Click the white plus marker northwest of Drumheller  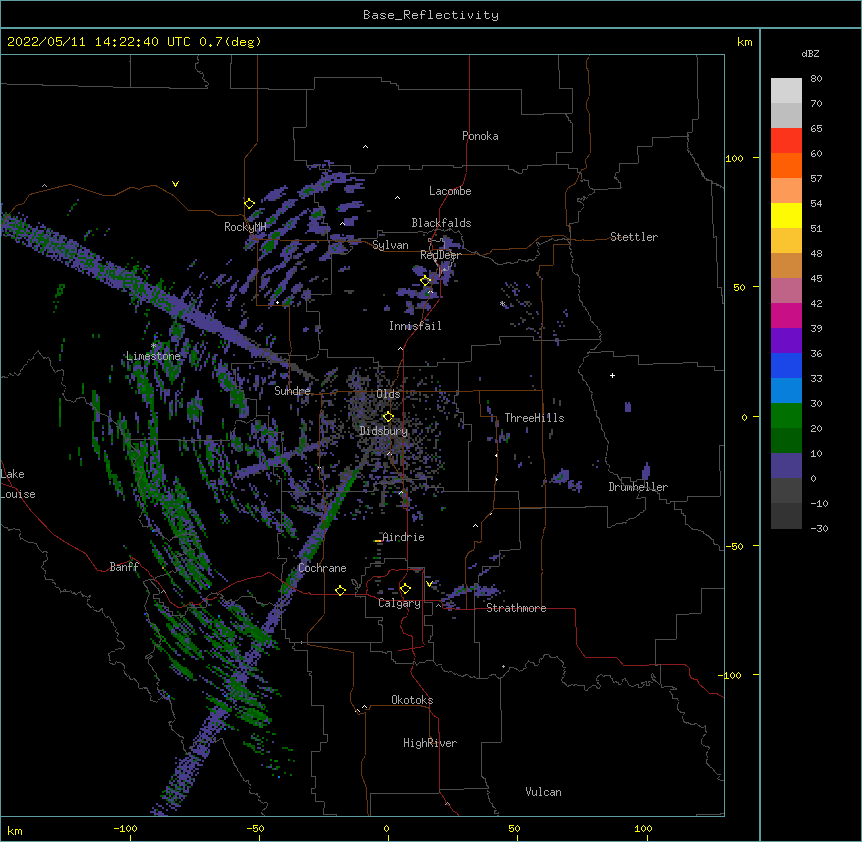pos(612,375)
